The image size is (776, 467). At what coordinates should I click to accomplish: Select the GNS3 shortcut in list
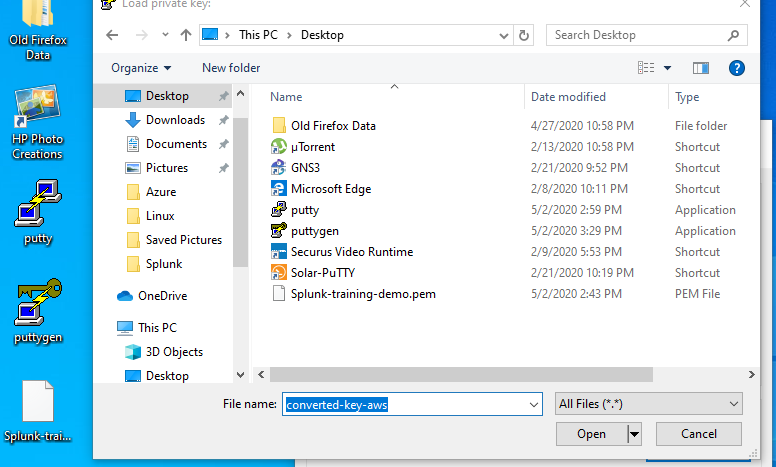coord(305,168)
